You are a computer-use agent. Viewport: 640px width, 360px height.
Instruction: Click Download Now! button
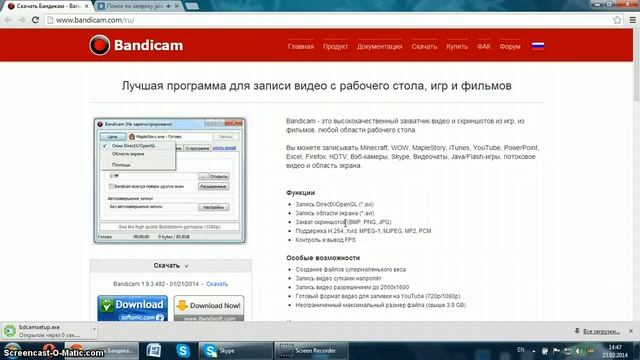[209, 308]
